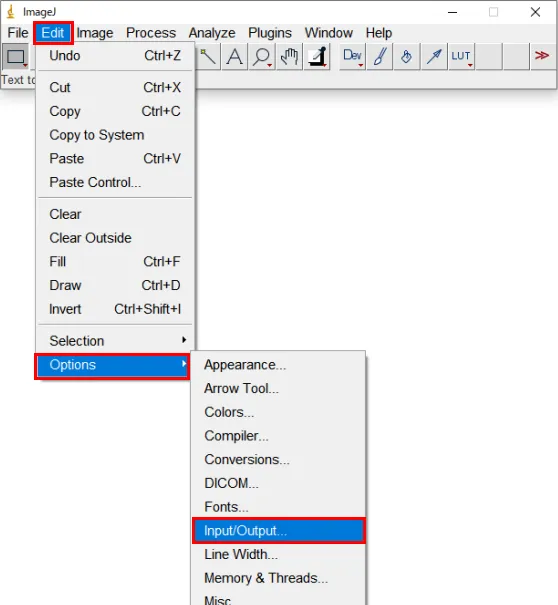Open the Plugins menu
This screenshot has height=605, width=558.
270,33
